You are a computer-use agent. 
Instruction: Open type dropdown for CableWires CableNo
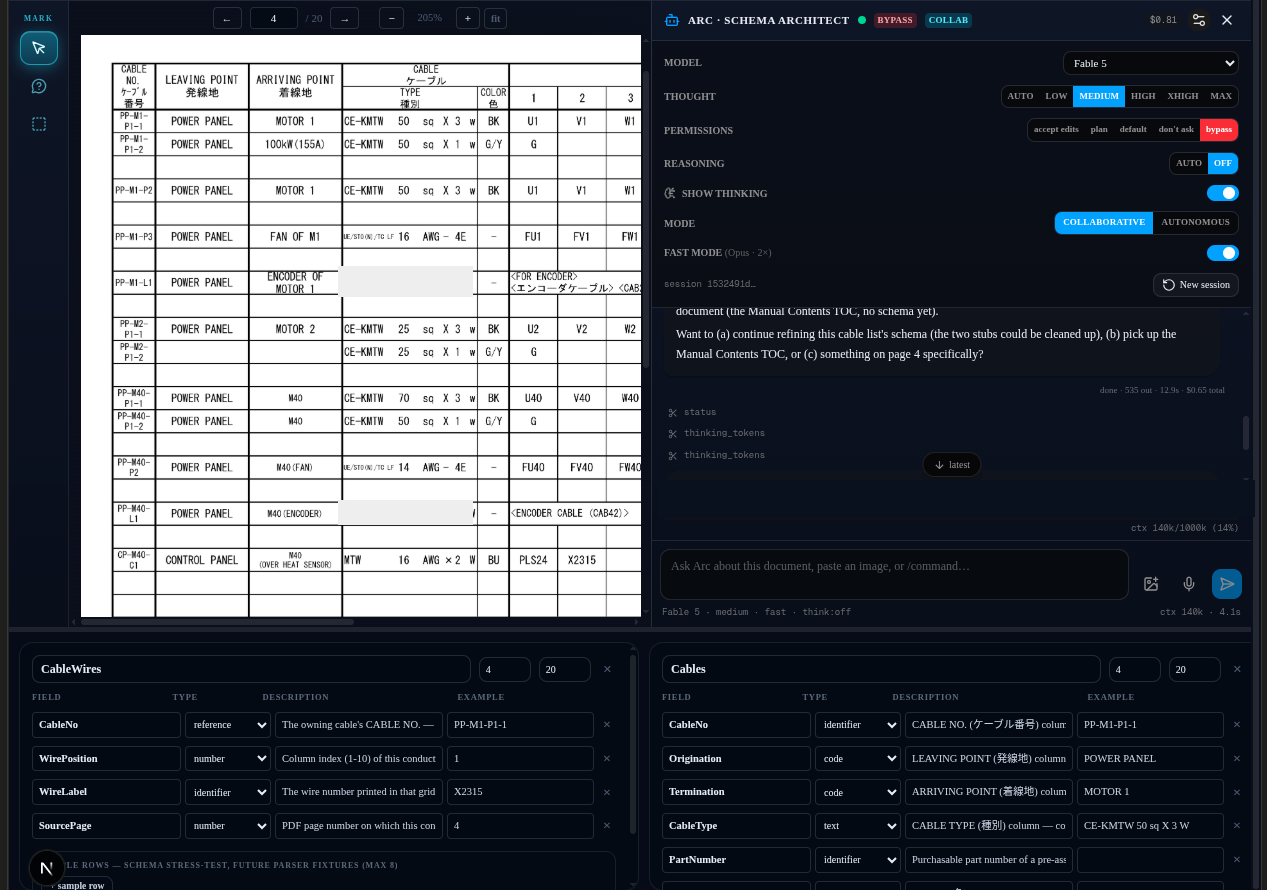pos(228,725)
